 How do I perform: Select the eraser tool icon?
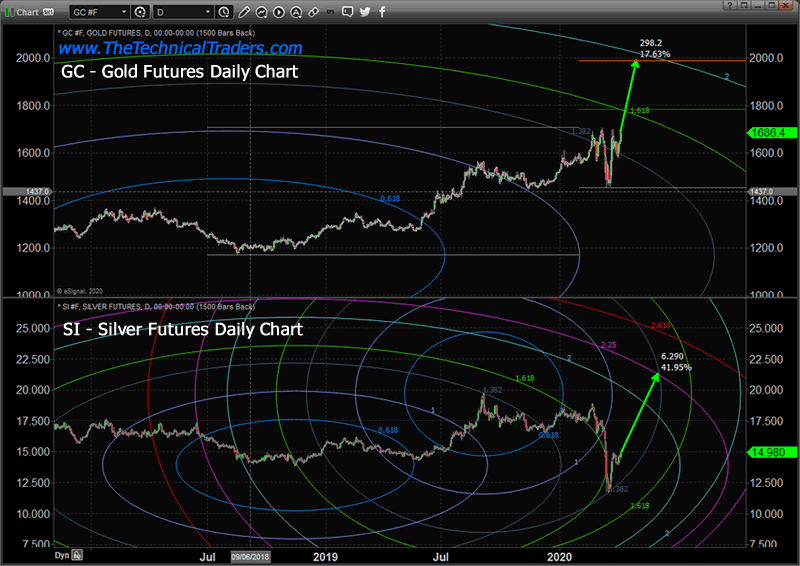pos(313,12)
